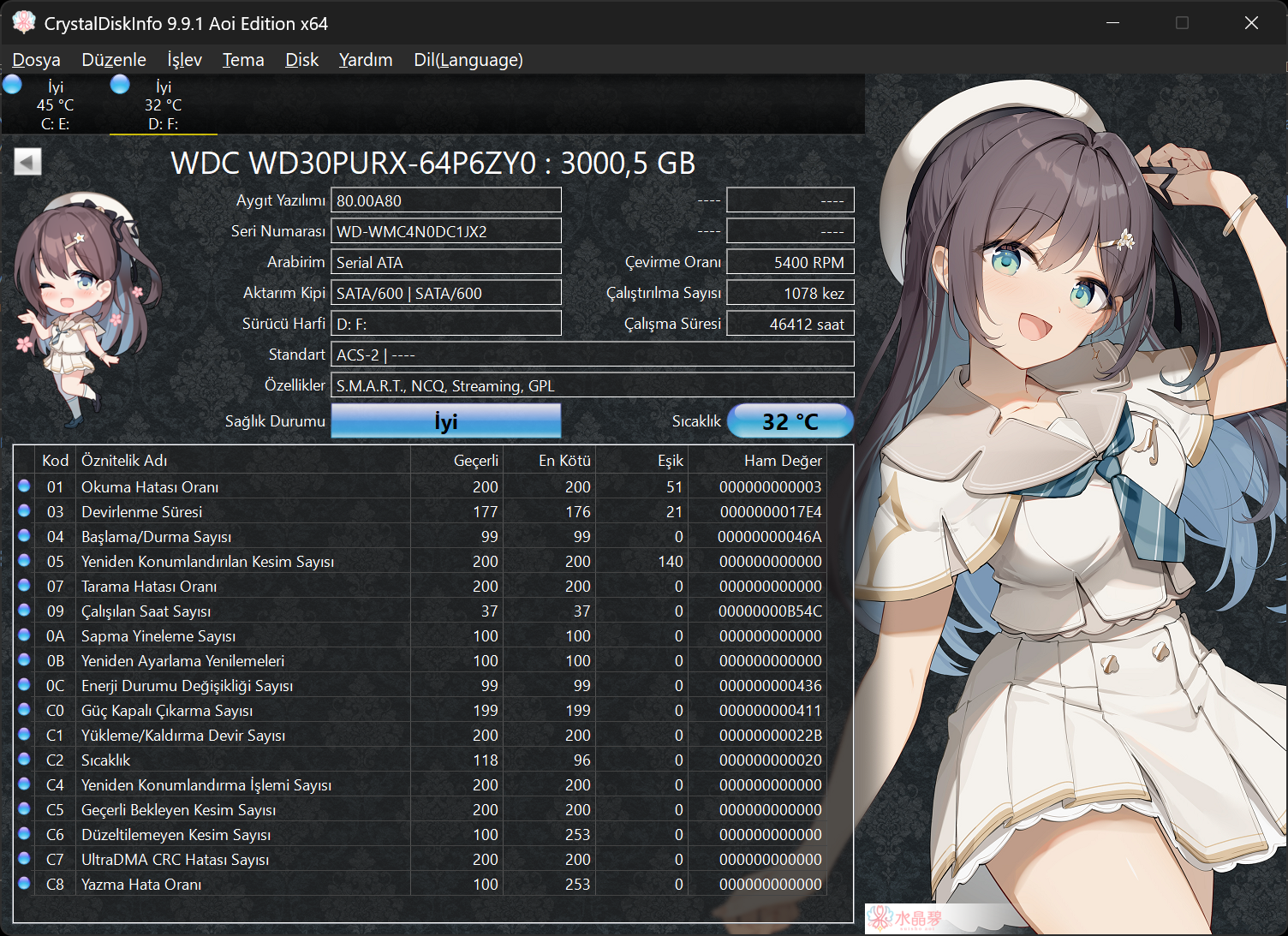Click the status dot for attribute 03

pos(24,510)
